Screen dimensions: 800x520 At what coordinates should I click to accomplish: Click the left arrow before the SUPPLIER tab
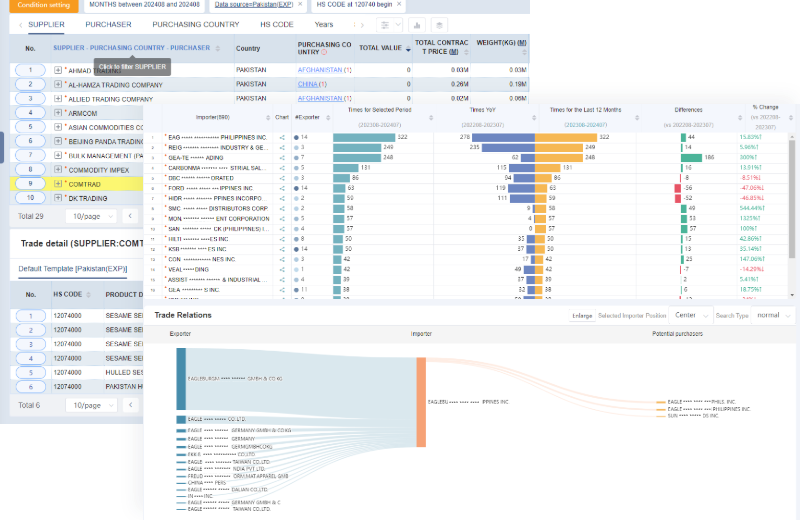point(18,24)
